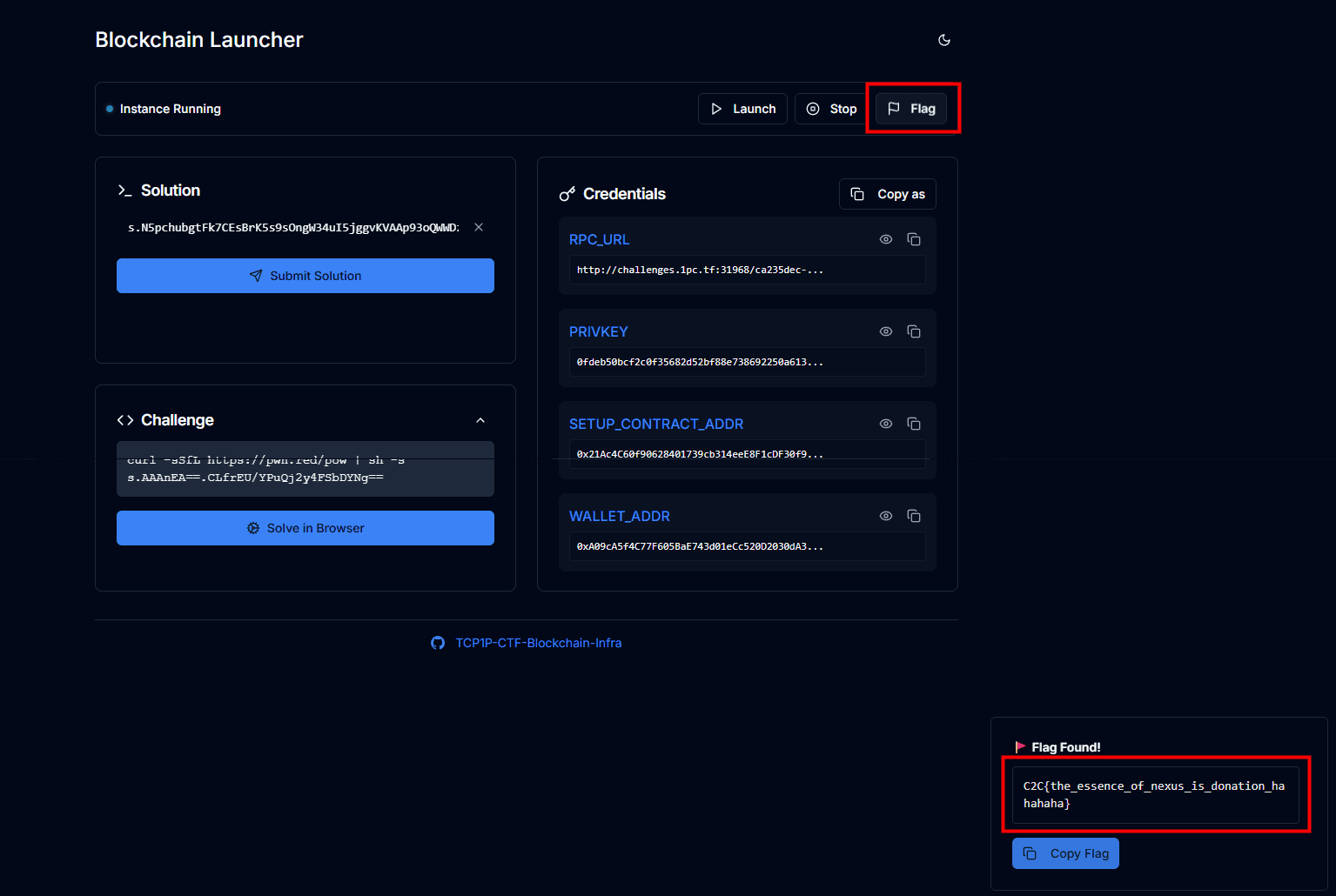This screenshot has height=896, width=1336.
Task: Copy the WALLET_ADDR value
Action: (x=914, y=516)
